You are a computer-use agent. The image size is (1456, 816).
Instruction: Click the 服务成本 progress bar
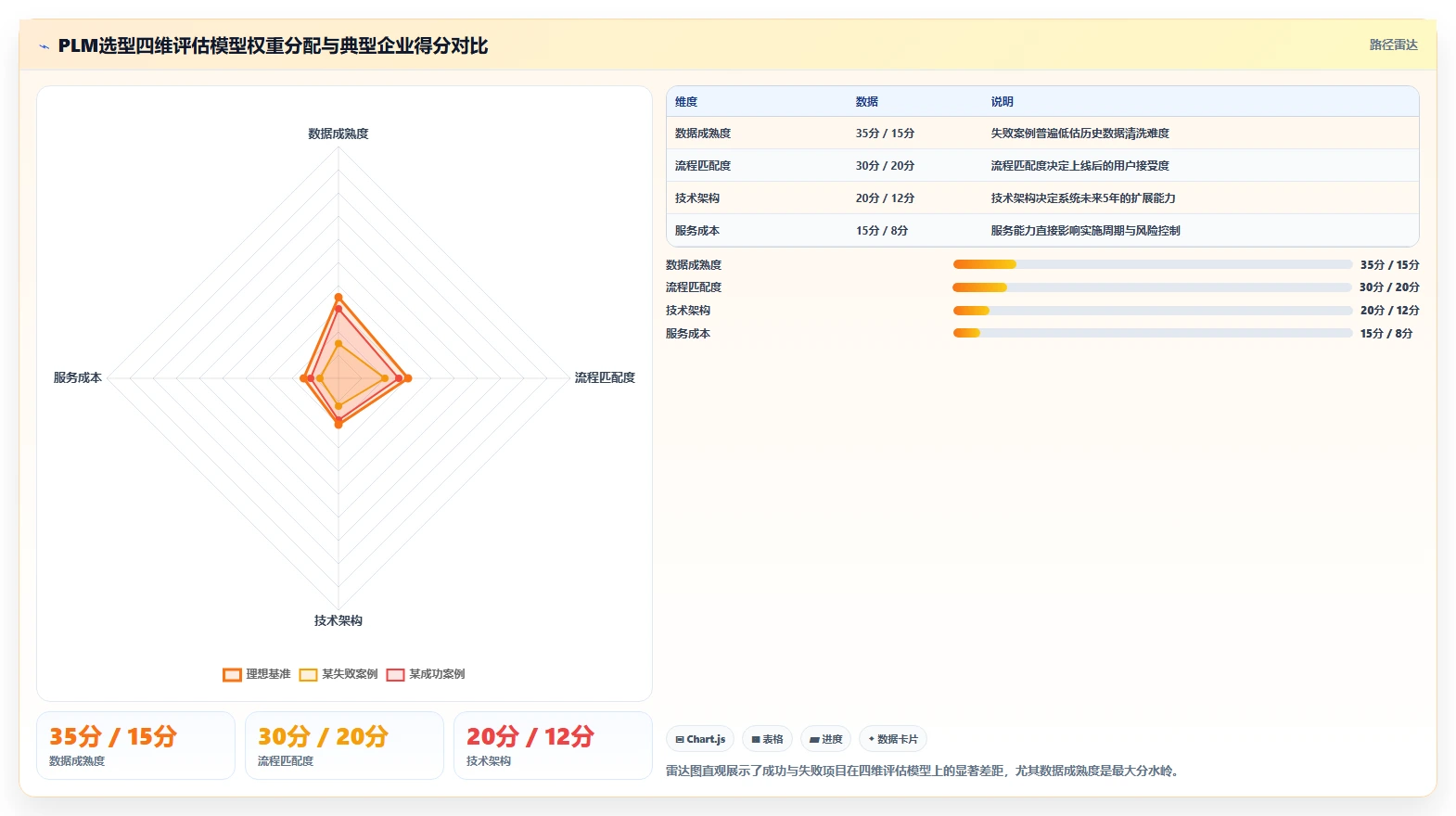tap(1153, 333)
